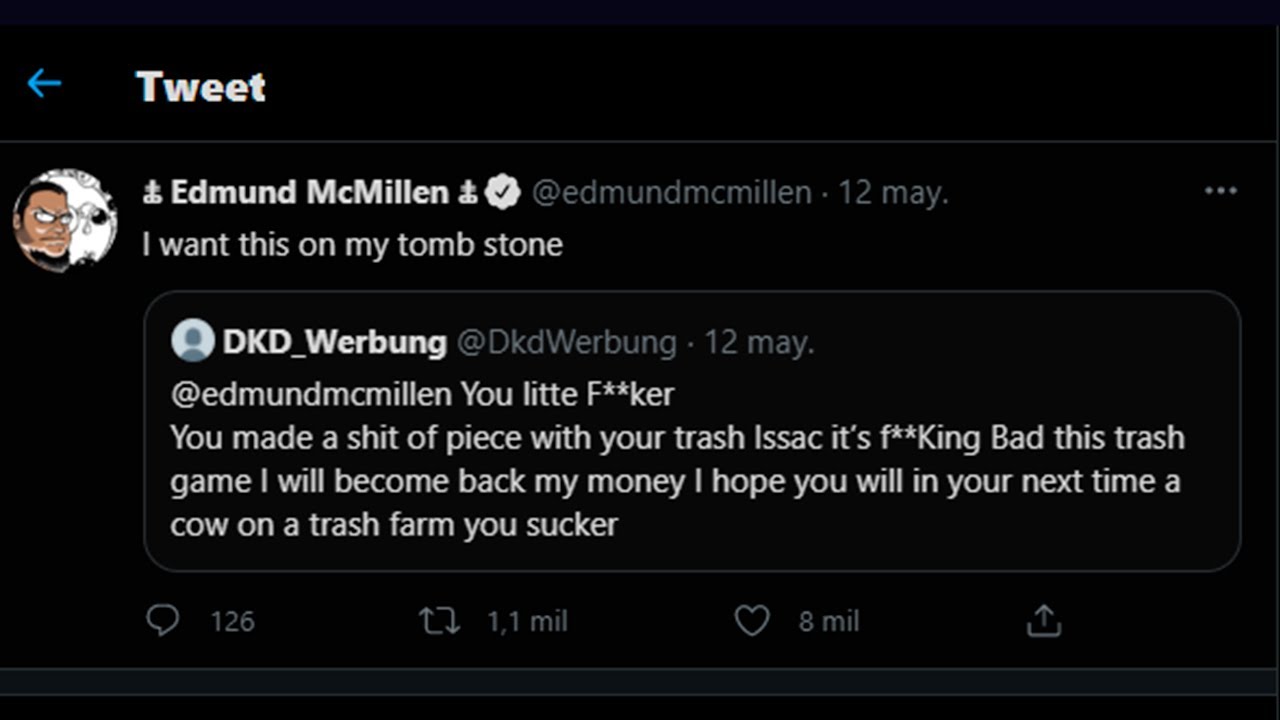Screen dimensions: 1280x720
Task: Open Edmund McMillen's profile avatar
Action: (65, 220)
